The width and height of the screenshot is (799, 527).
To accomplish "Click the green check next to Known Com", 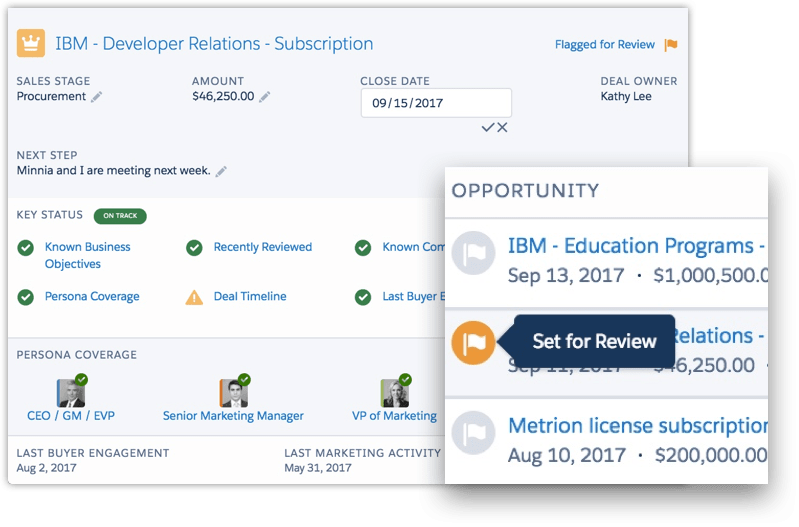I will (363, 248).
